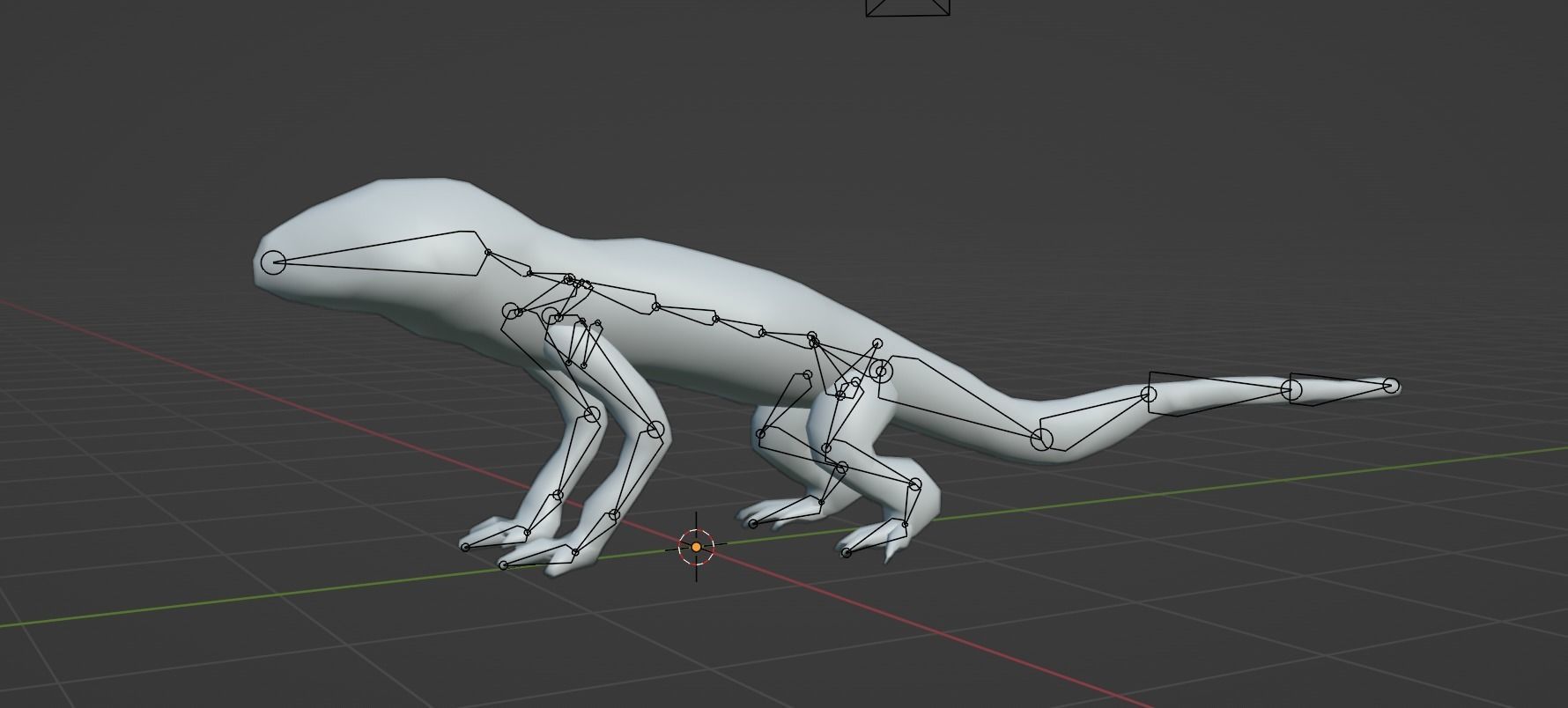The height and width of the screenshot is (708, 1568).
Task: Click the large hip joint circle at tail base
Action: [881, 372]
